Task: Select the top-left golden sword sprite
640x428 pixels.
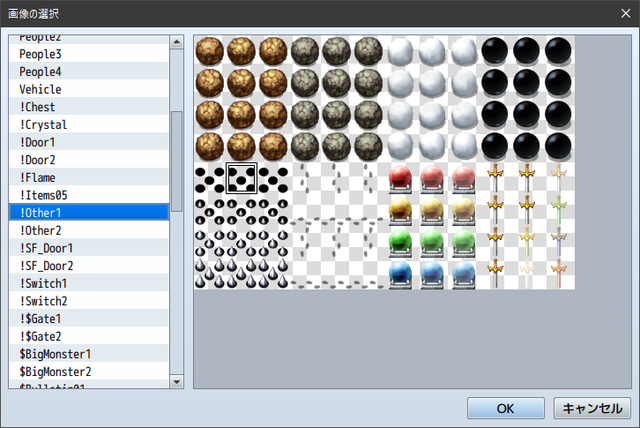Action: 495,179
